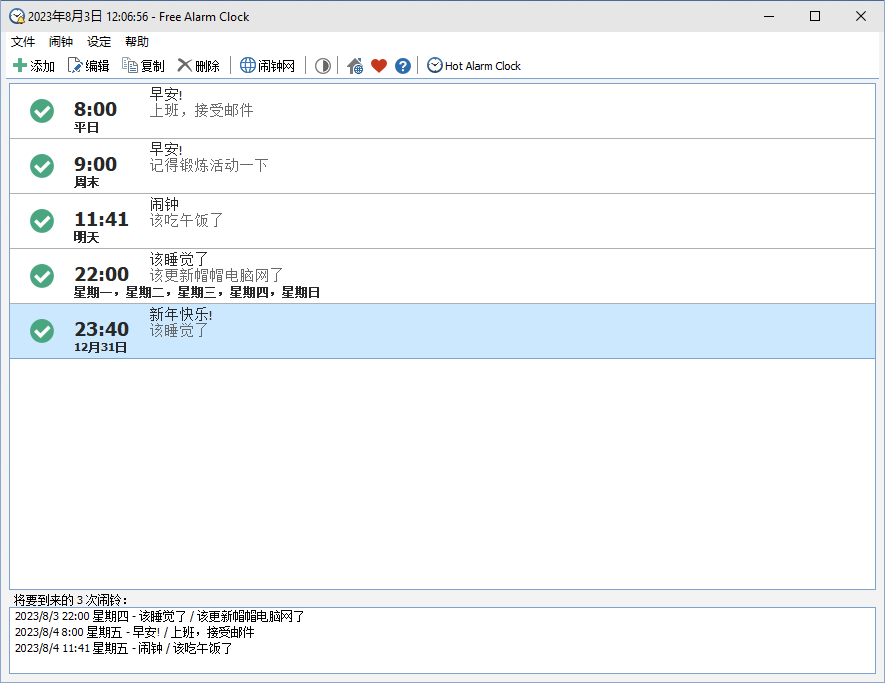Click the 编辑 (Edit) alarm toolbar button
885x683 pixels.
pyautogui.click(x=89, y=66)
